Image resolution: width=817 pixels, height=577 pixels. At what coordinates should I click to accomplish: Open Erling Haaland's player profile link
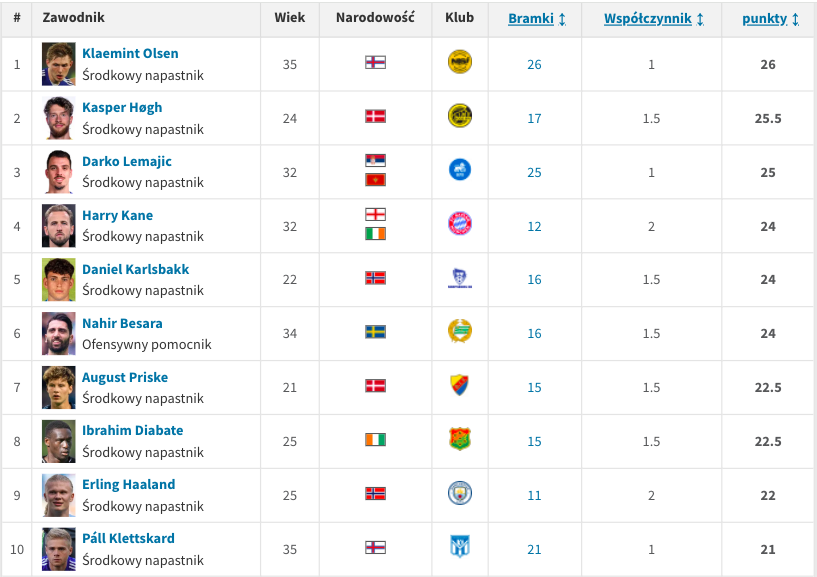pos(128,484)
